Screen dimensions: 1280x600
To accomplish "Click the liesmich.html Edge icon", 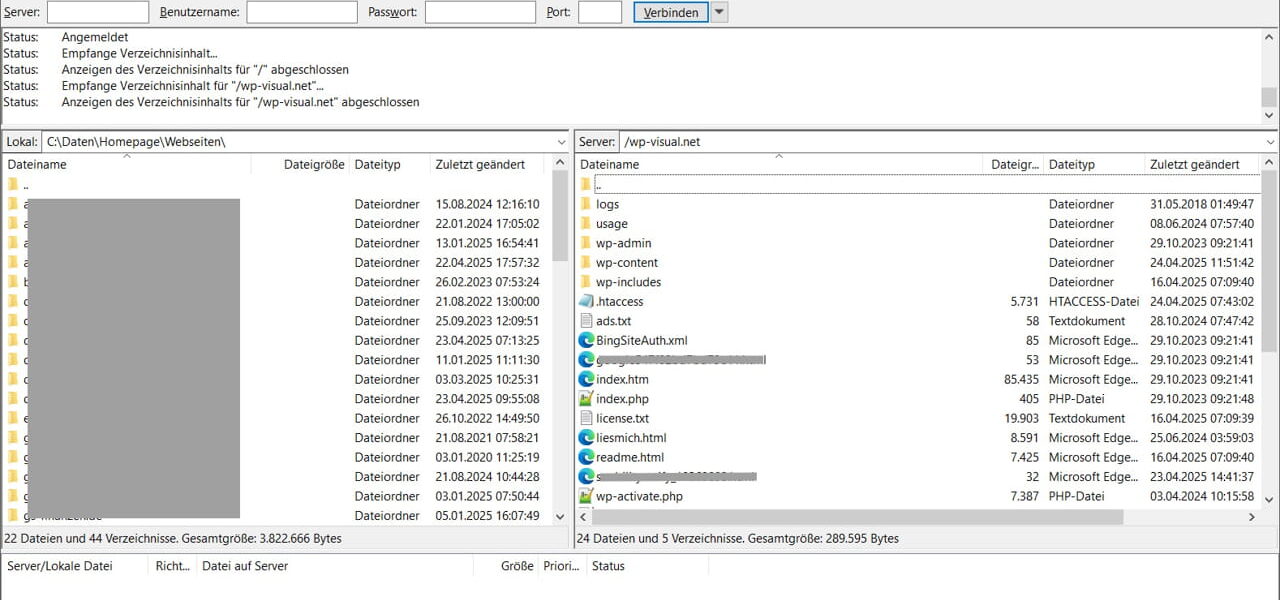I will point(586,438).
